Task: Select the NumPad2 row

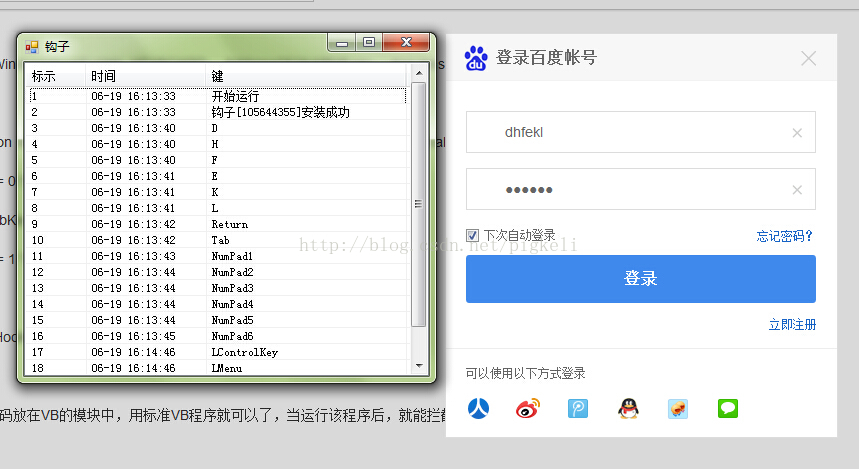Action: pyautogui.click(x=217, y=272)
